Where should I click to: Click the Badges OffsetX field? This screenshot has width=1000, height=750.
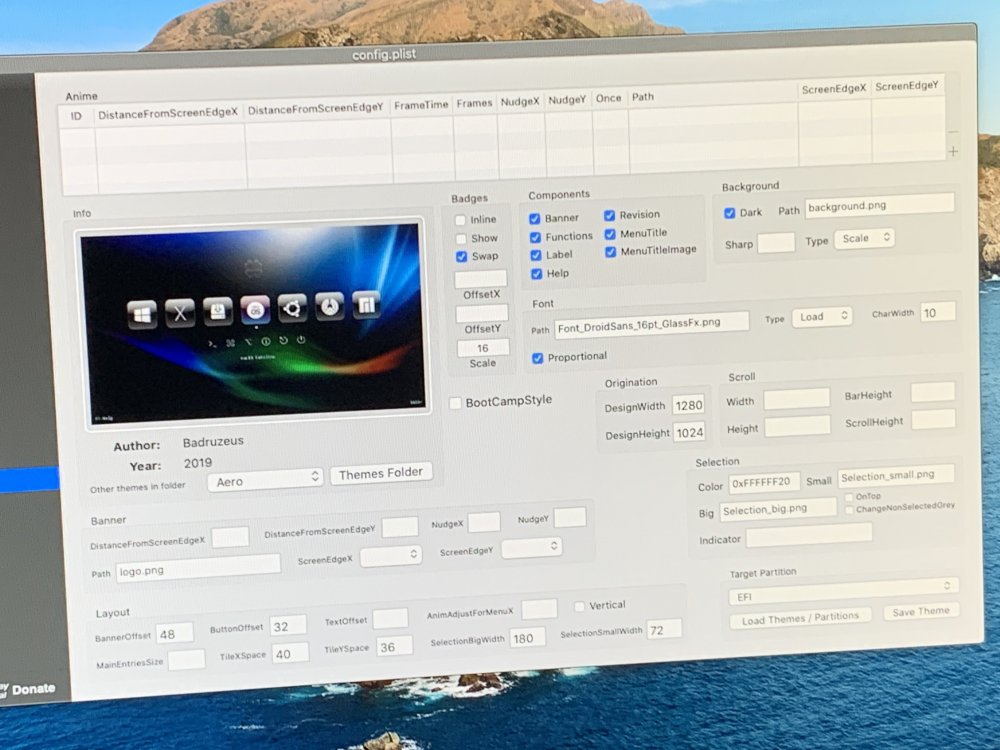tap(480, 279)
